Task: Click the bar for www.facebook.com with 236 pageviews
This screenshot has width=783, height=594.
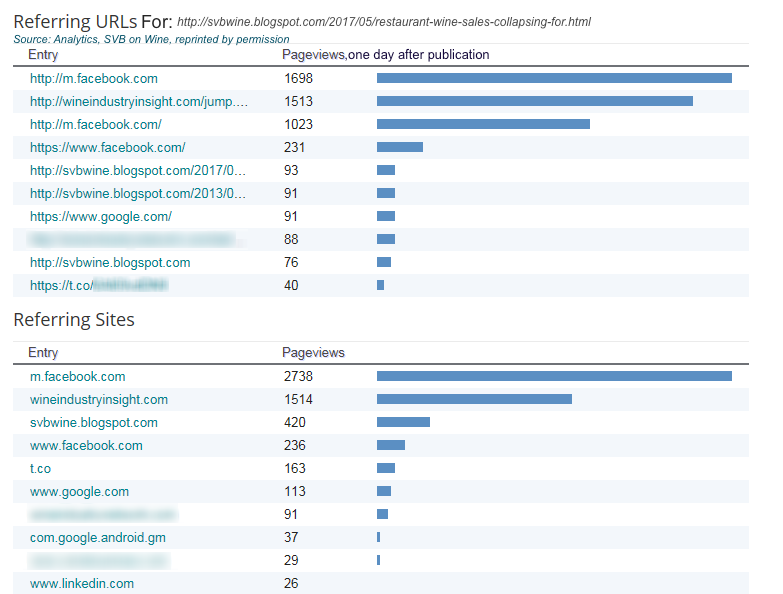Action: pyautogui.click(x=391, y=445)
